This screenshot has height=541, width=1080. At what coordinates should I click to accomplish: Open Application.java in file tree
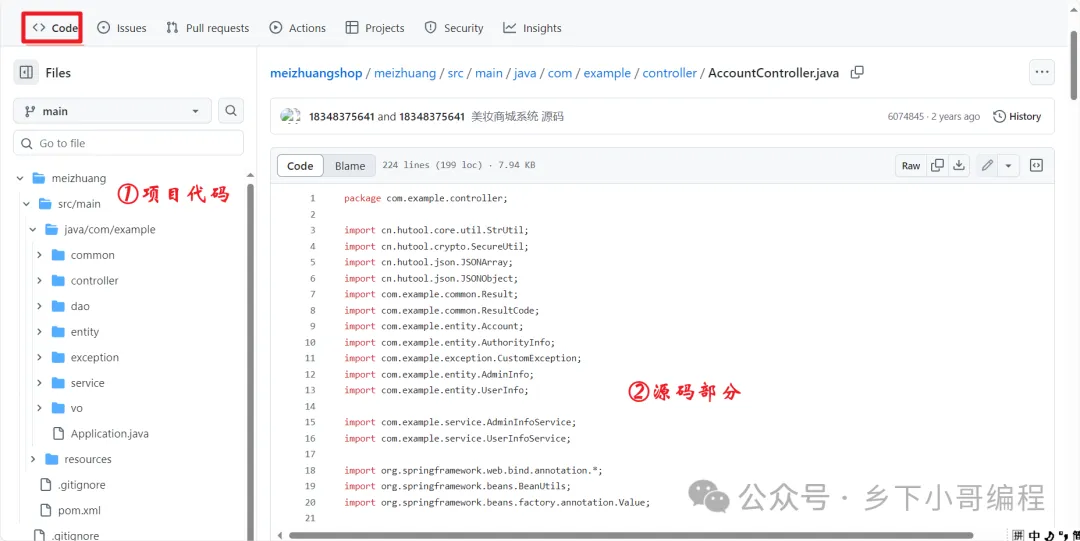pos(110,433)
